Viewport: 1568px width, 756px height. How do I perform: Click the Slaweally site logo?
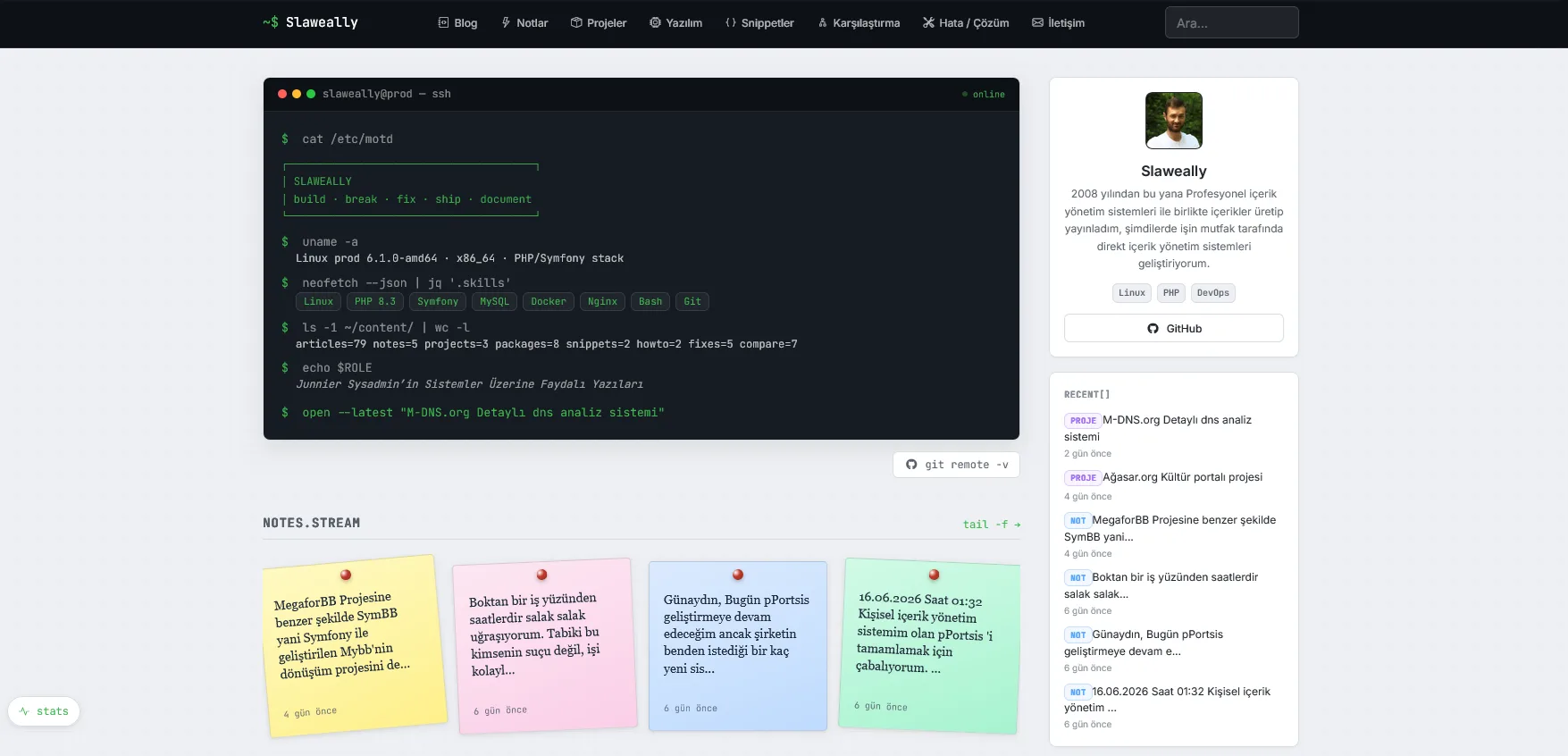310,22
